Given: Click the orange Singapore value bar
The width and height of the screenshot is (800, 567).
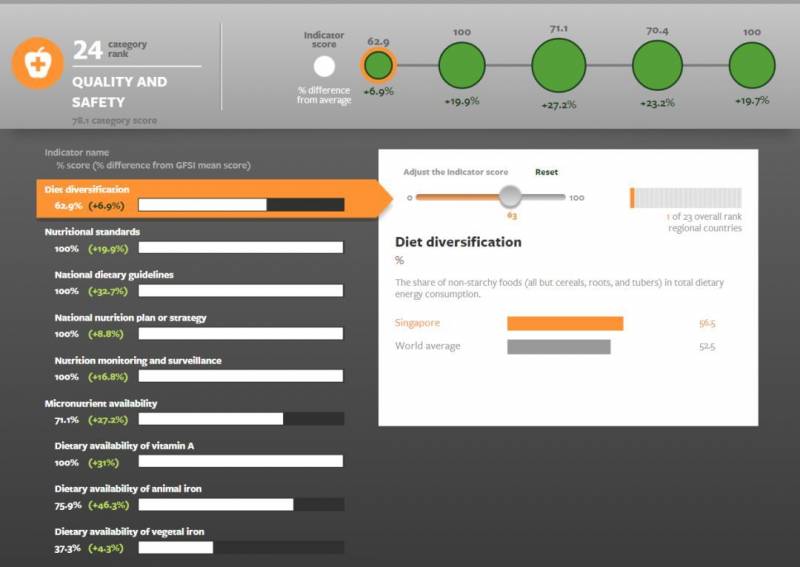Looking at the screenshot, I should pos(565,323).
